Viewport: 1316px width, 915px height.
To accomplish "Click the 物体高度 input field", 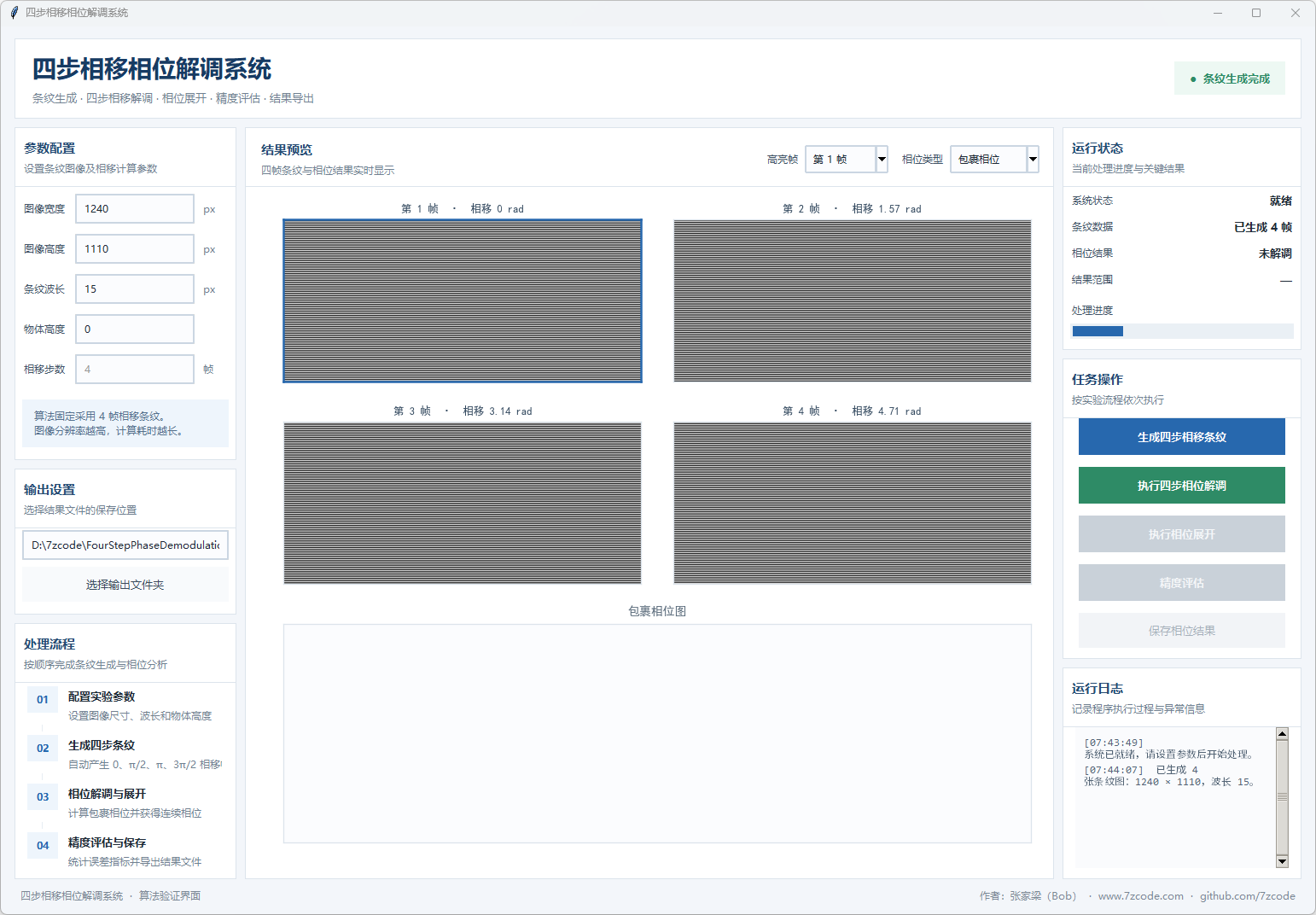I will coord(135,329).
